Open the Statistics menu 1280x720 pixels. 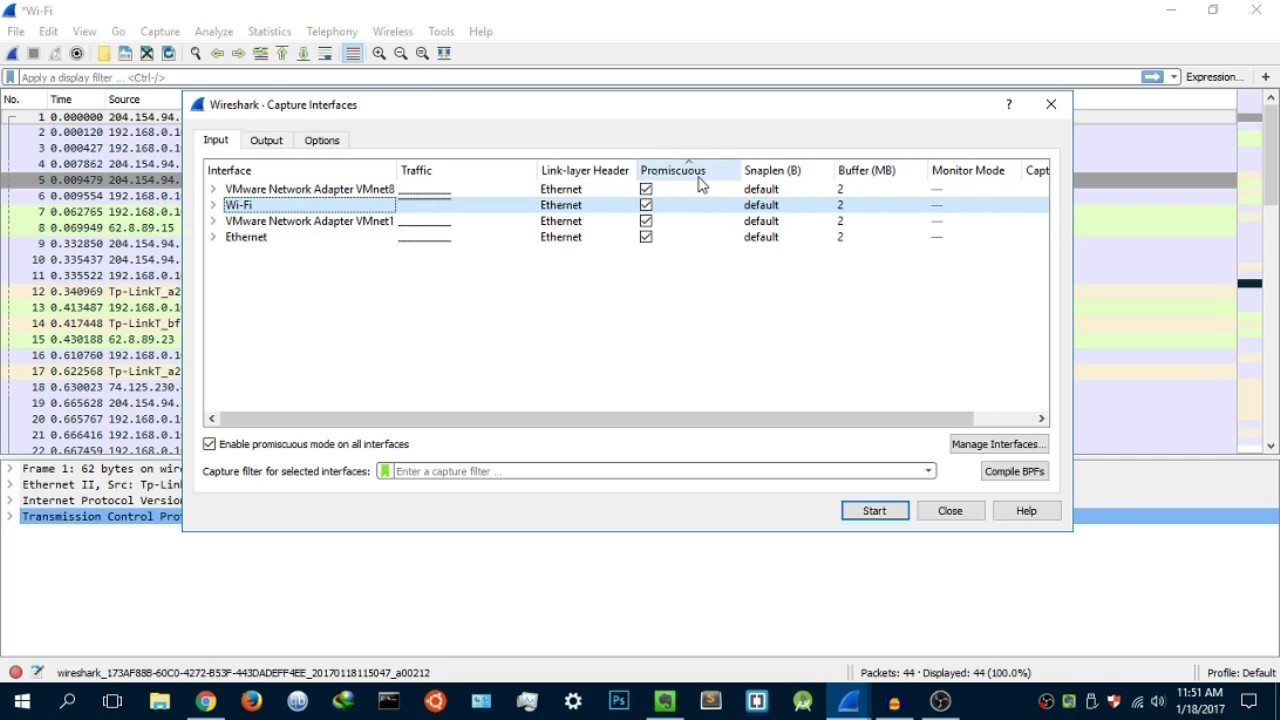pos(269,32)
